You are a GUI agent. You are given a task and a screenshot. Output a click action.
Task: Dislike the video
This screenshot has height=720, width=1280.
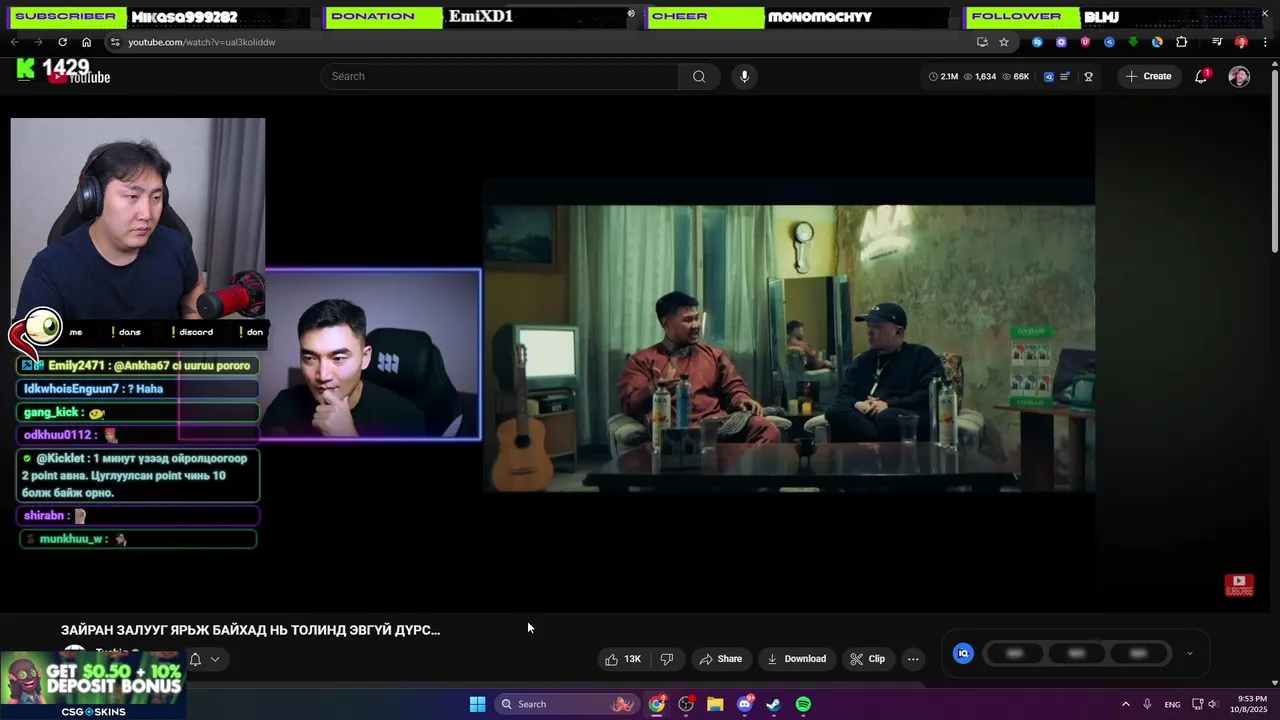click(667, 659)
